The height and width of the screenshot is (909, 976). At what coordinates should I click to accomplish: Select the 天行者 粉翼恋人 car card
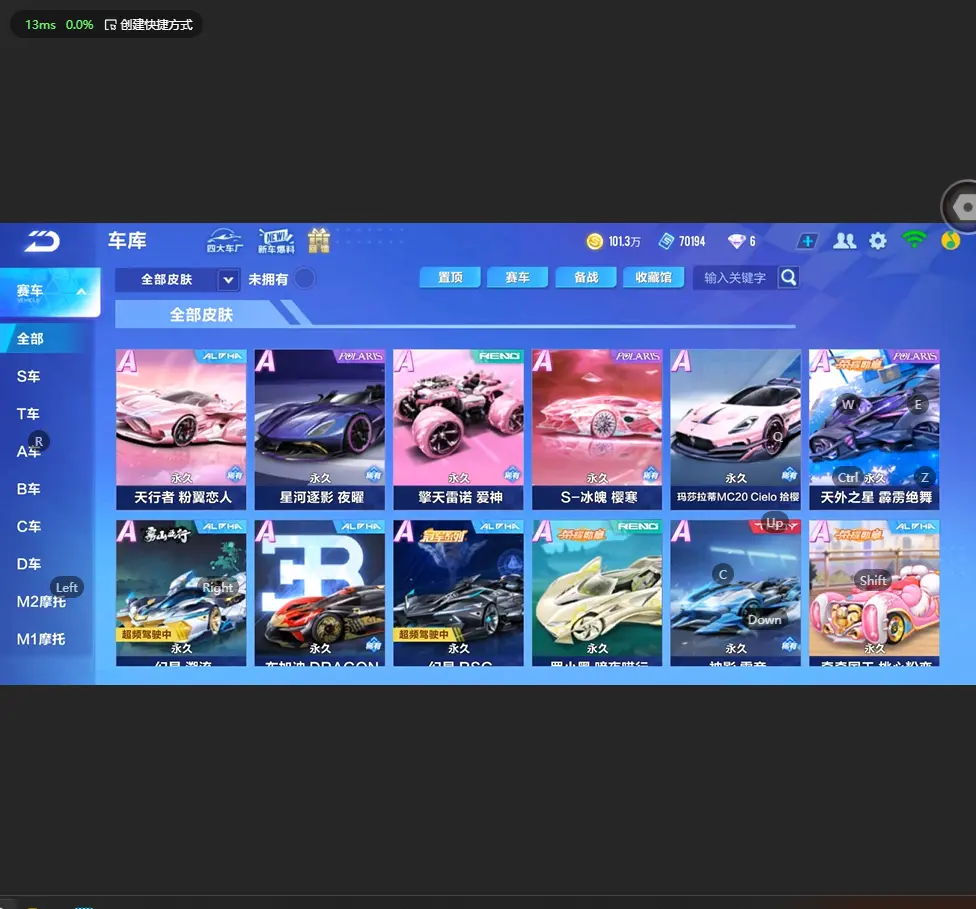click(181, 430)
